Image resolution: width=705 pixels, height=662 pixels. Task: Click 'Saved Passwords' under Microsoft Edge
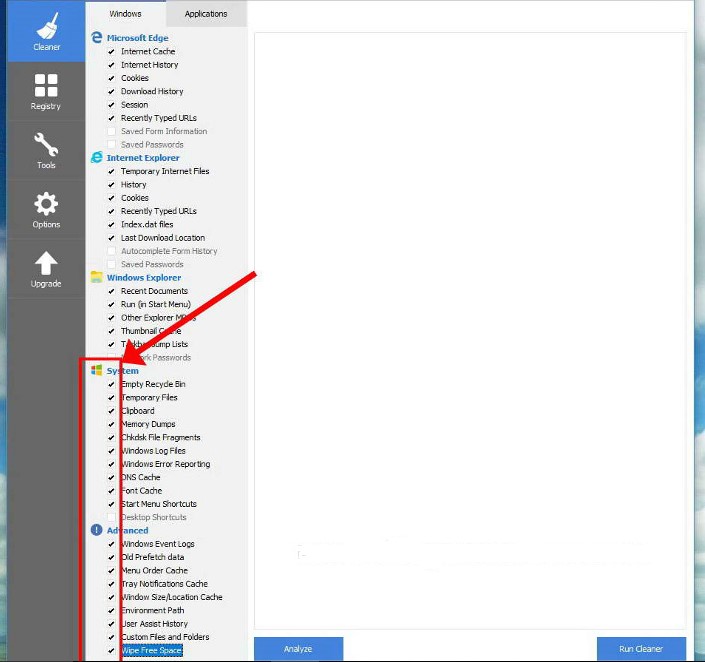[x=152, y=144]
